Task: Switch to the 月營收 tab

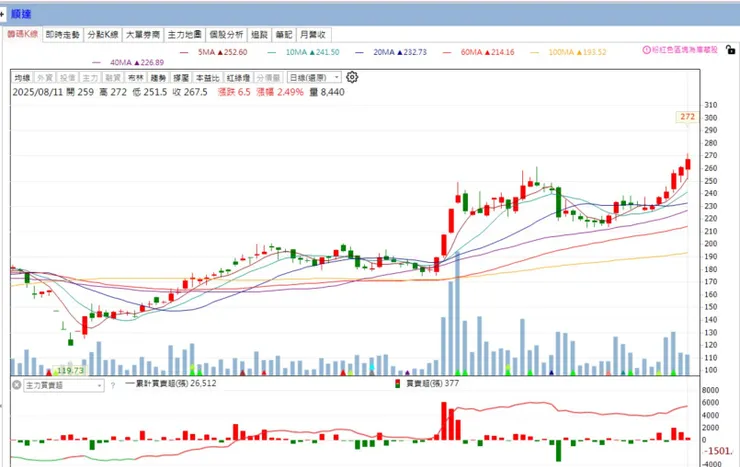Action: [313, 34]
